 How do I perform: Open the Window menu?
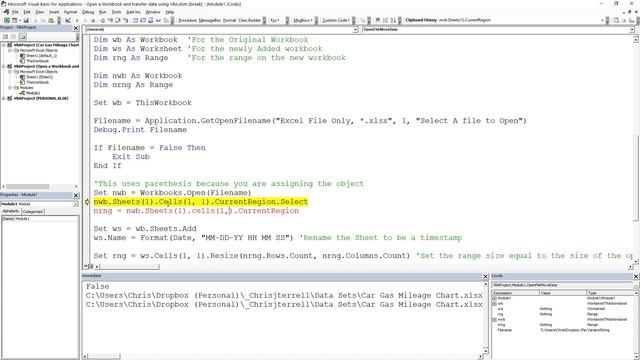coord(153,12)
